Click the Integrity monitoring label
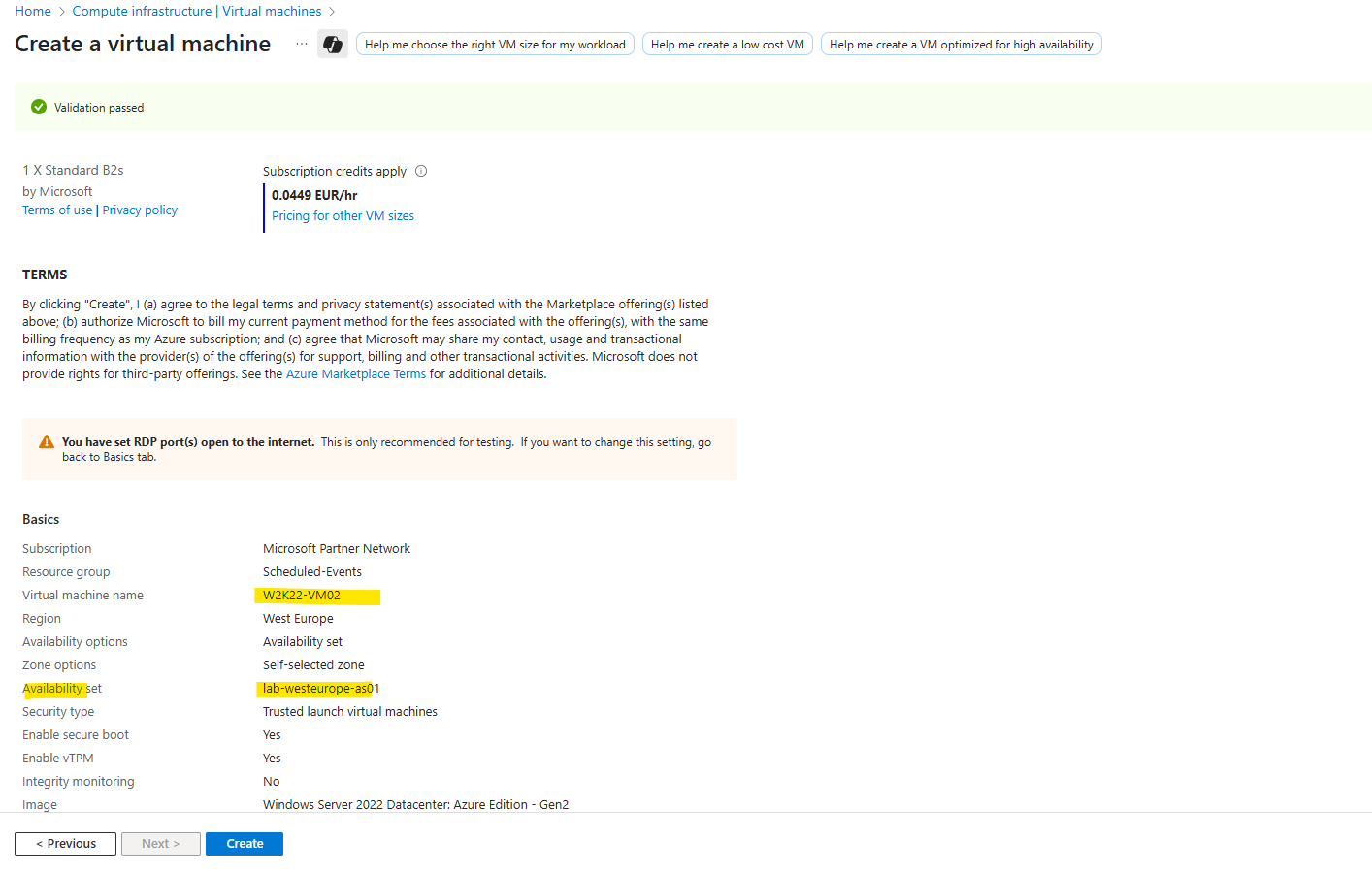Viewport: 1372px width, 872px height. (x=79, y=782)
